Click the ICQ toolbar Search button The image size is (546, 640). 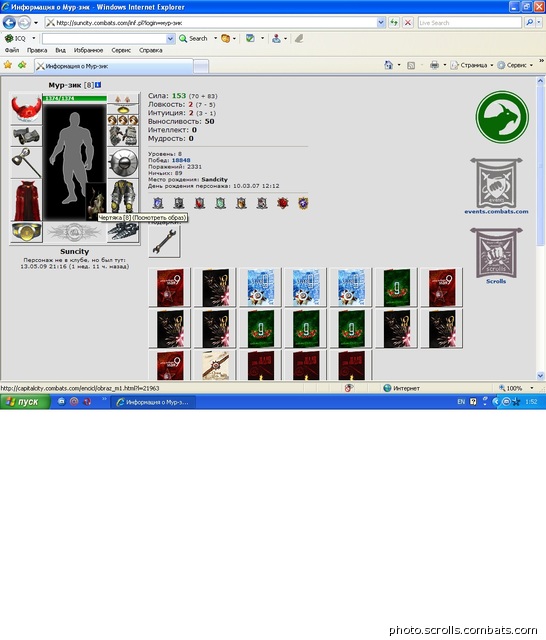click(193, 38)
